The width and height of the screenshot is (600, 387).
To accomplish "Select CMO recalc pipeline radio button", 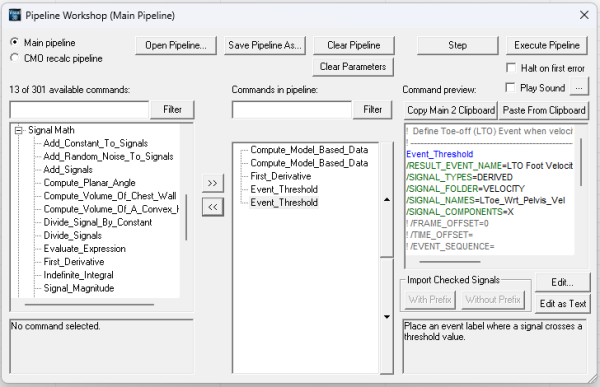I will [15, 58].
